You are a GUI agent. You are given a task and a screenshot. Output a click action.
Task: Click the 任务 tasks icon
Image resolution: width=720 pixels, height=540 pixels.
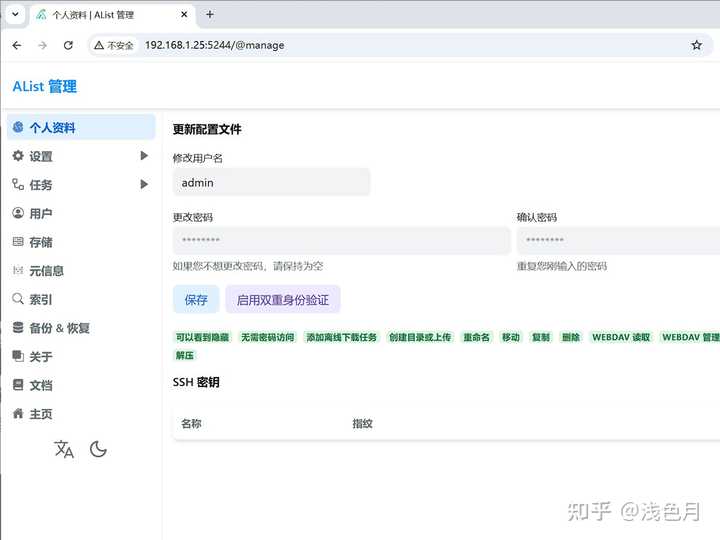click(18, 185)
